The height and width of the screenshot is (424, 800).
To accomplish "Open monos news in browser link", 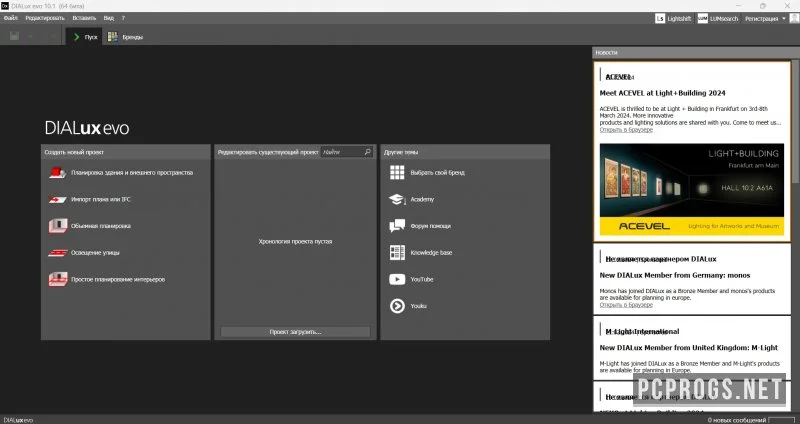I will [x=626, y=305].
